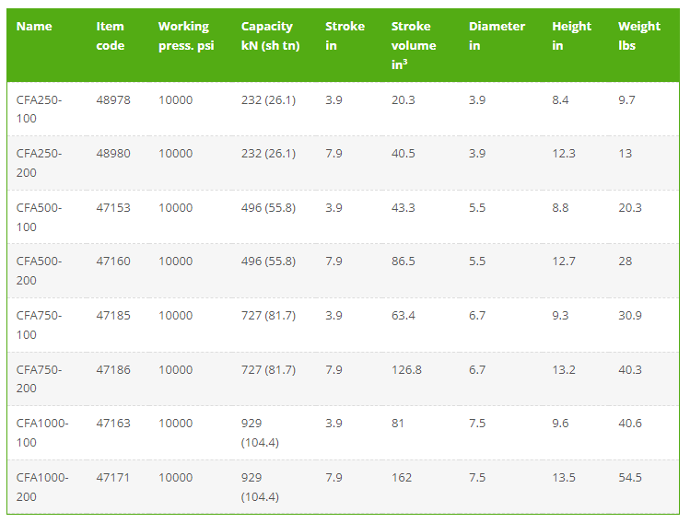Viewport: 690px width, 523px height.
Task: Select the 54.5 weight value
Action: pos(630,478)
